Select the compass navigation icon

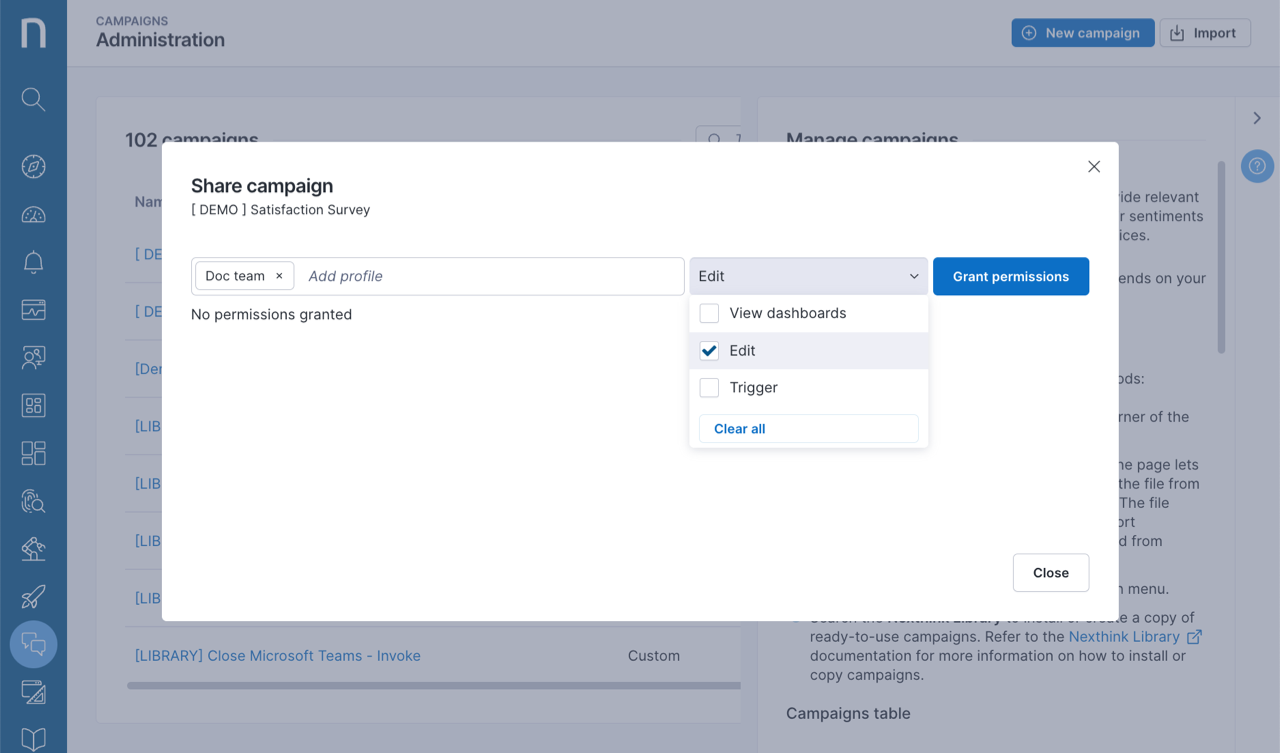tap(33, 166)
